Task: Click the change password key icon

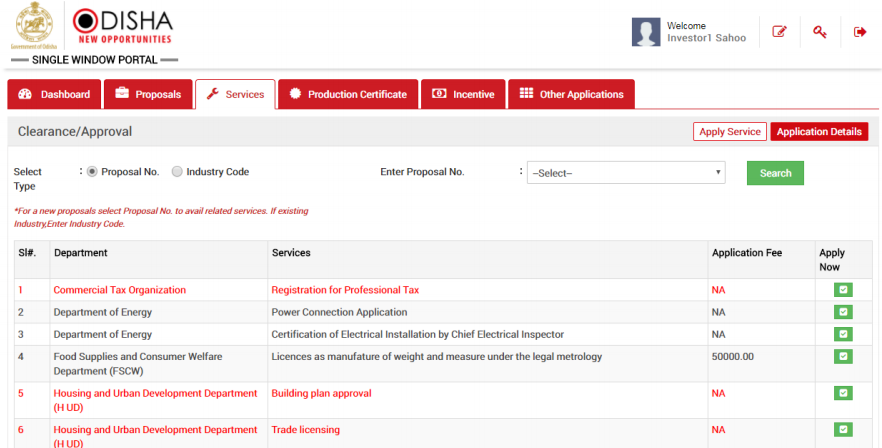Action: click(820, 32)
